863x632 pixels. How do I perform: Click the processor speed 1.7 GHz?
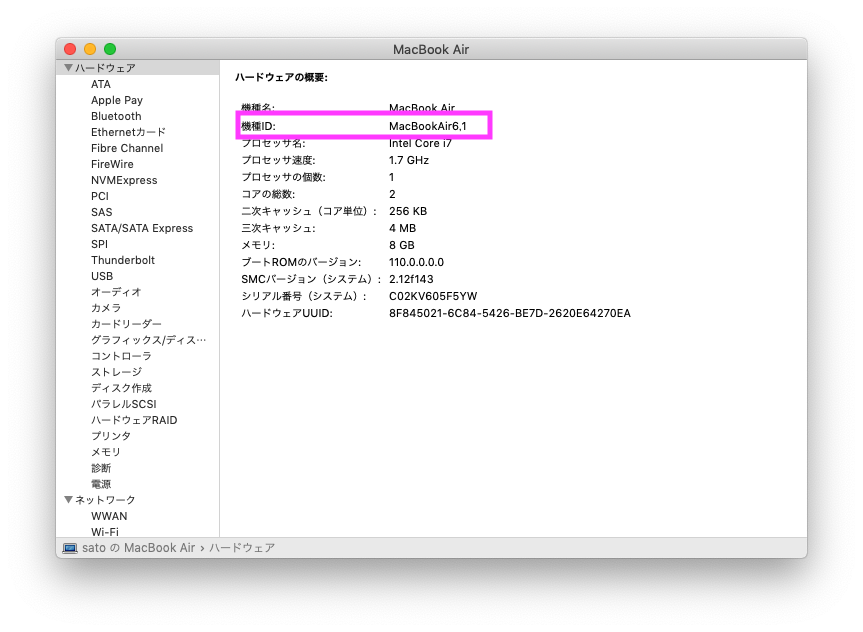coord(409,160)
